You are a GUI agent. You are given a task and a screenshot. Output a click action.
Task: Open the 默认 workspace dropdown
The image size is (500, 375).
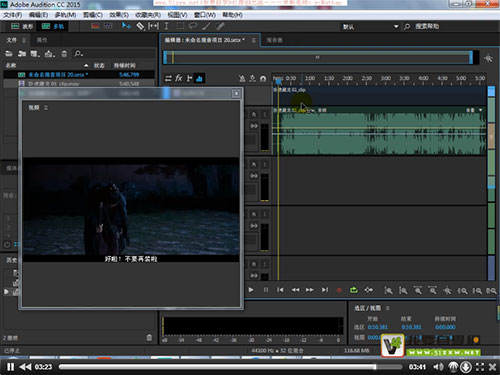(371, 27)
